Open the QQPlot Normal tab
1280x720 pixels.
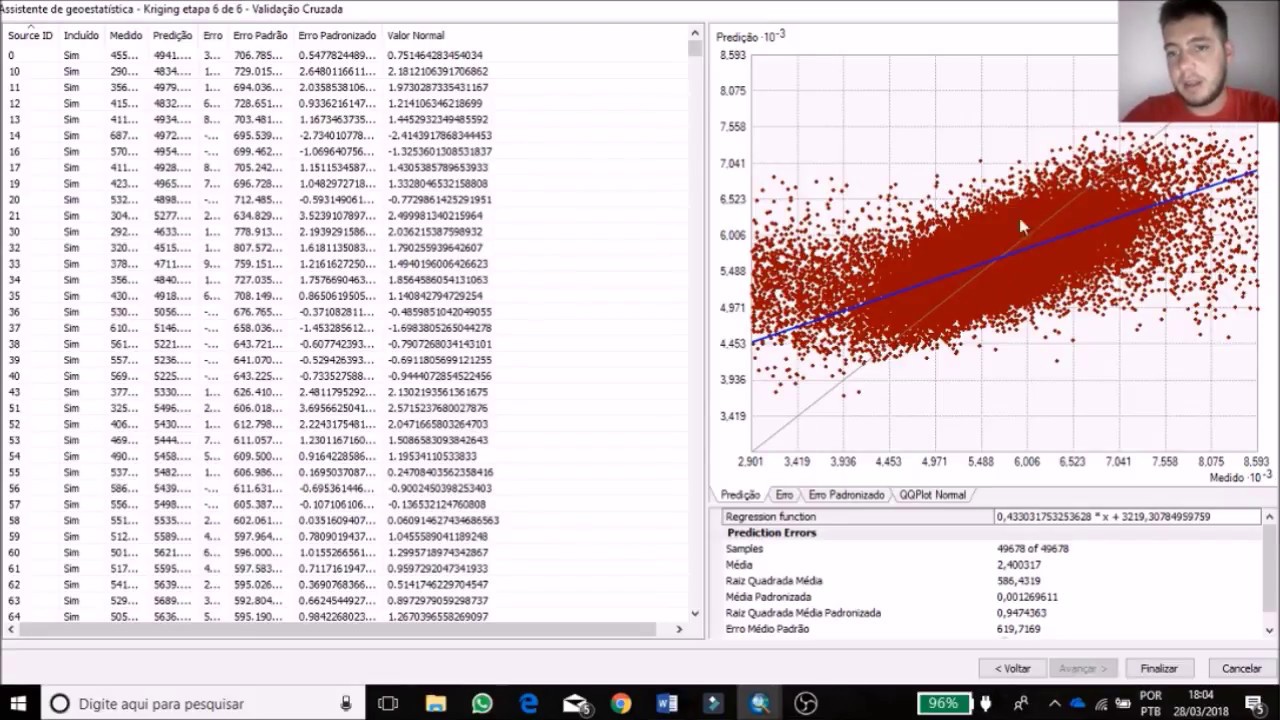pos(932,495)
